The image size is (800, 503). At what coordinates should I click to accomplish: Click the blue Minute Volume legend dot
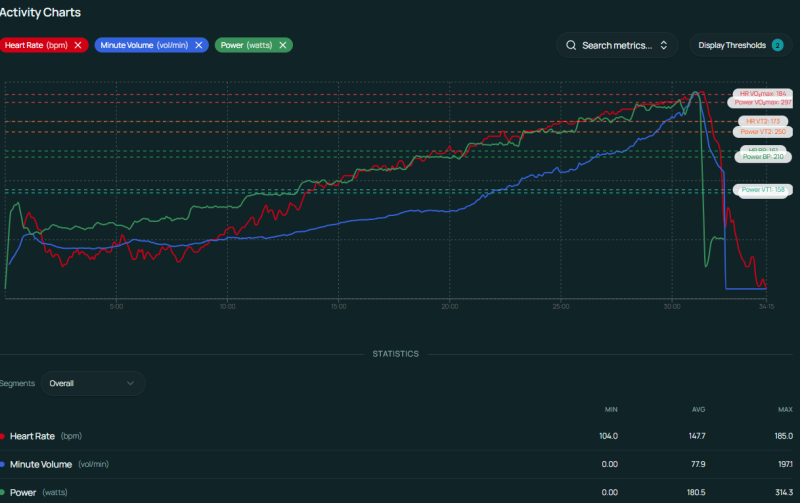pyautogui.click(x=2, y=464)
